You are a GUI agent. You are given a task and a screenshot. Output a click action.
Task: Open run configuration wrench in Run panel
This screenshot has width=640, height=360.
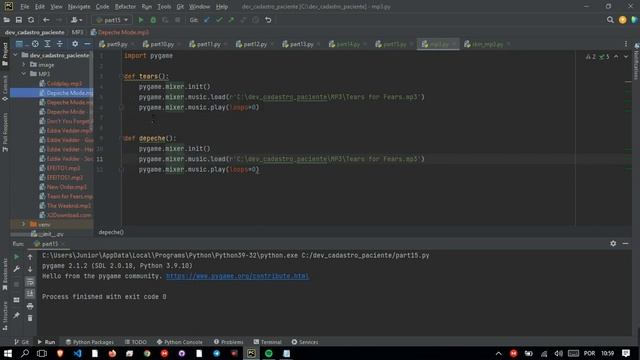point(16,269)
